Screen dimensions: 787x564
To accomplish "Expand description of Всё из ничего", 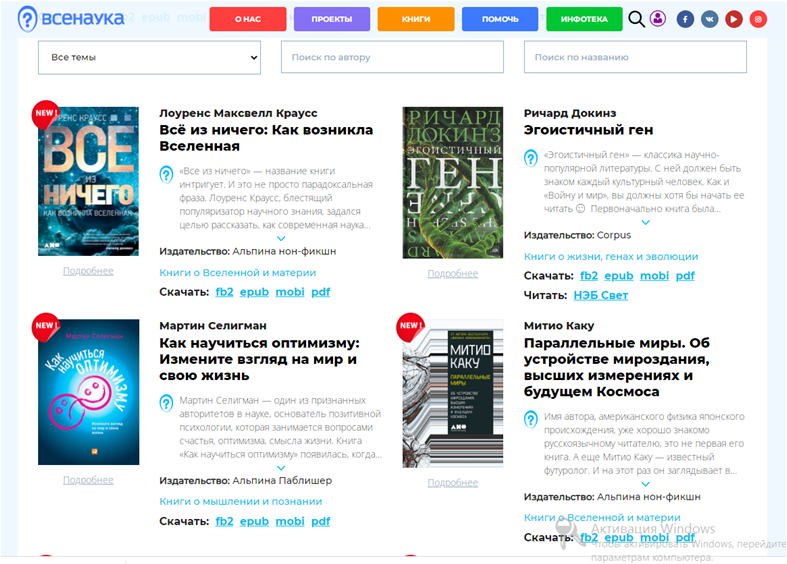I will pyautogui.click(x=281, y=238).
